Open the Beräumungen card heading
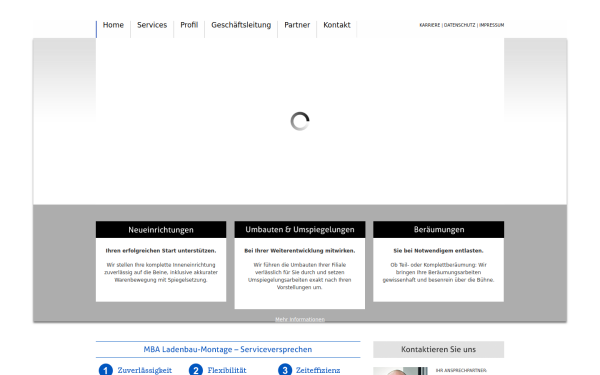Image resolution: width=600 pixels, height=375 pixels. point(439,230)
